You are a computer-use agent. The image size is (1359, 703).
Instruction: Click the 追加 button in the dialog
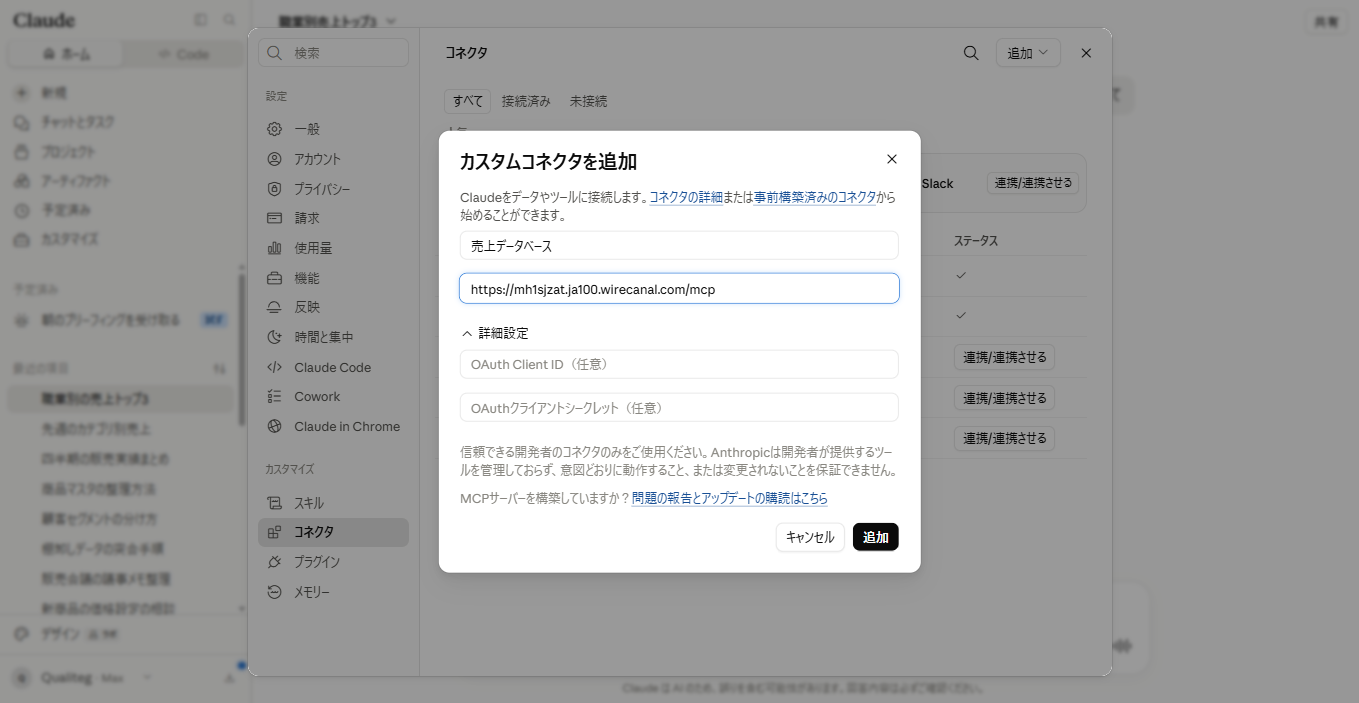(876, 537)
